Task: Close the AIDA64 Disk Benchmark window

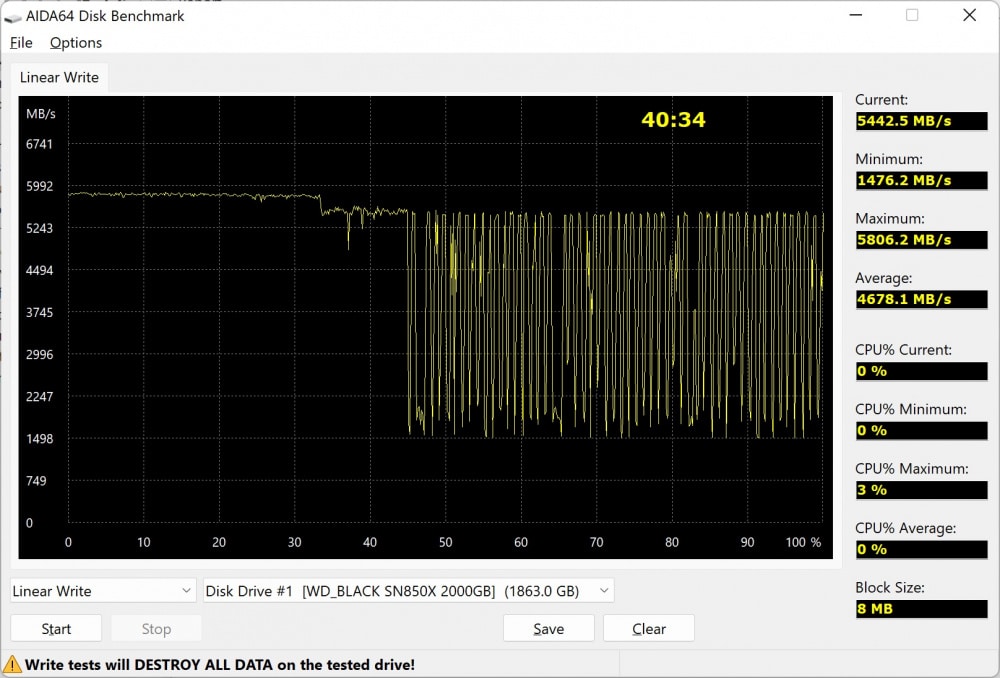Action: pos(969,15)
